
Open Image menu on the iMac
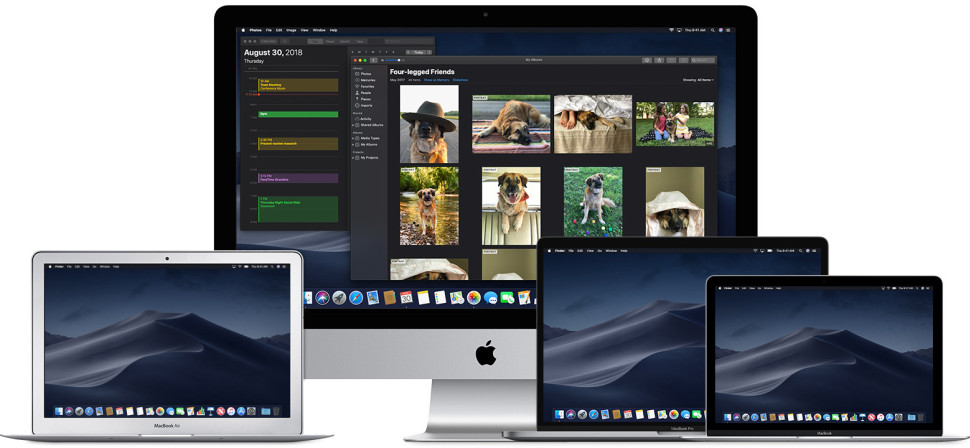click(x=291, y=30)
